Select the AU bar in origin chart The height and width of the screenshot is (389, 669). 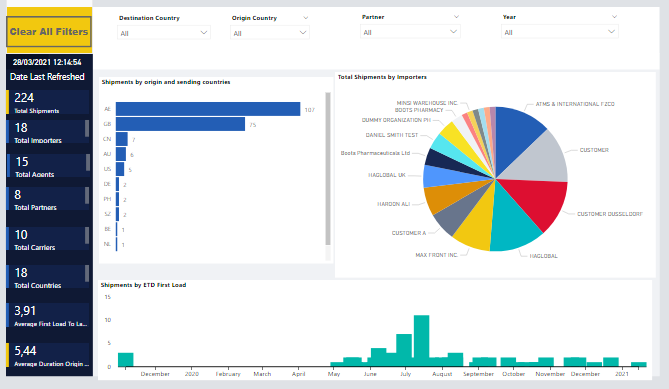[121, 154]
